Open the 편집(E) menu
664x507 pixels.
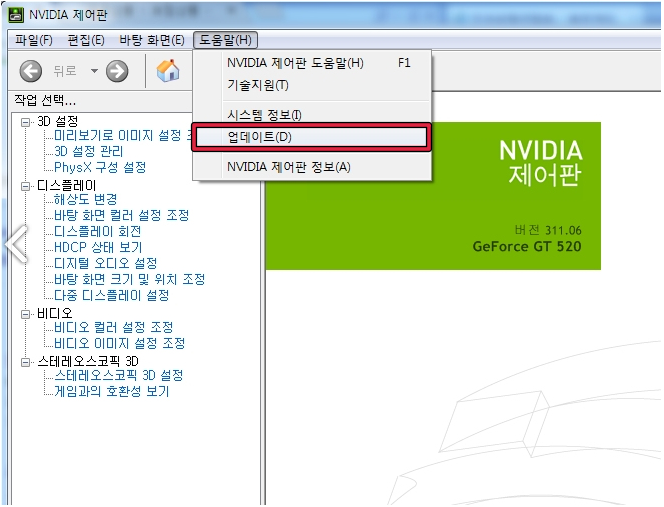[x=86, y=40]
